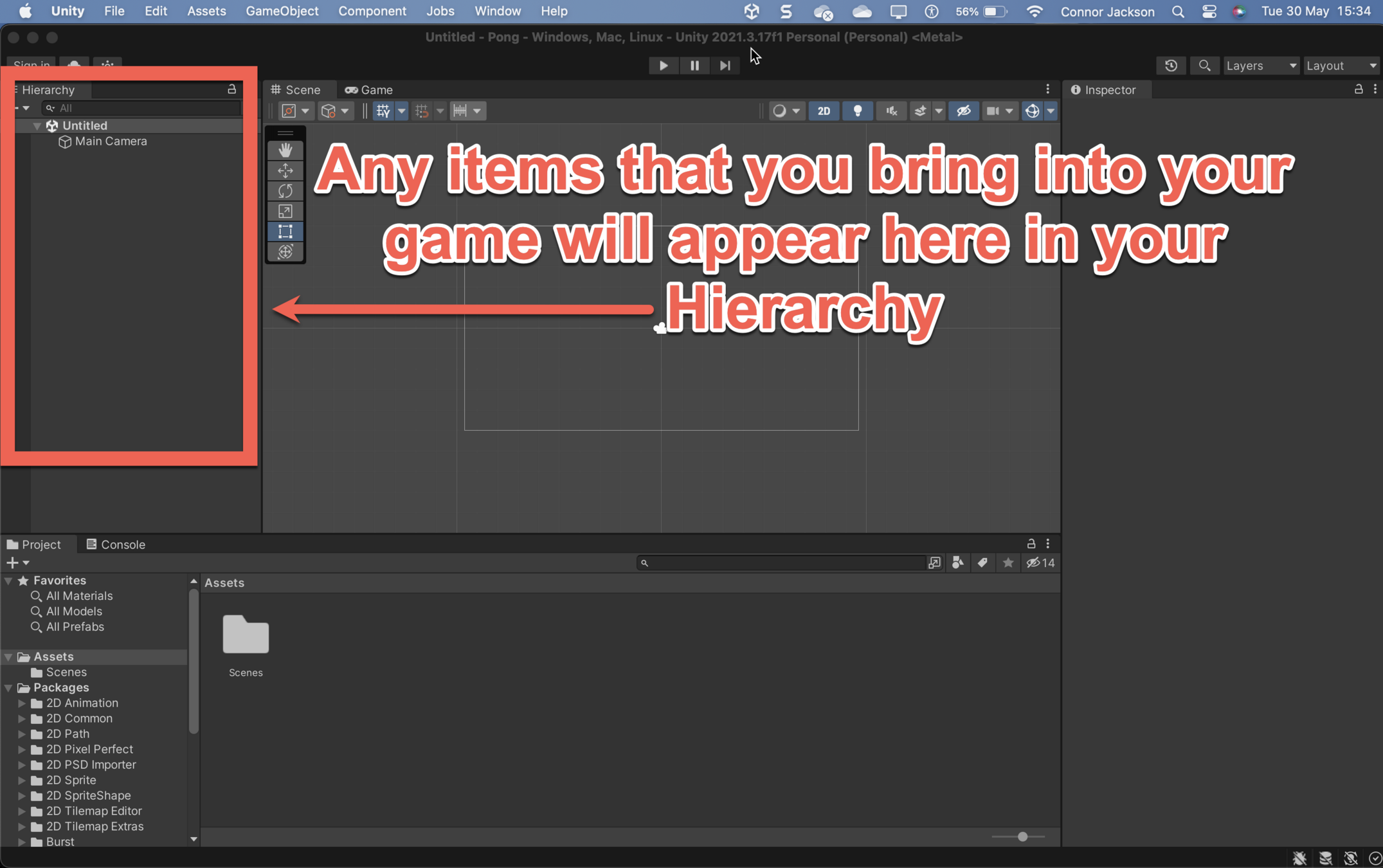Click the Step frame button
This screenshot has height=868, width=1383.
(725, 66)
